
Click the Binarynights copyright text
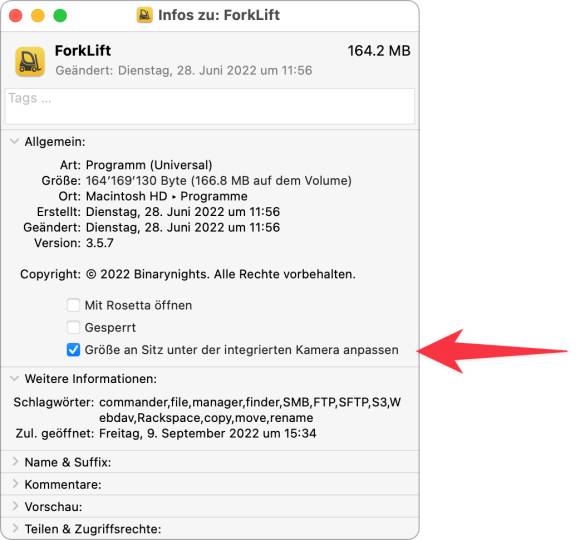(220, 274)
